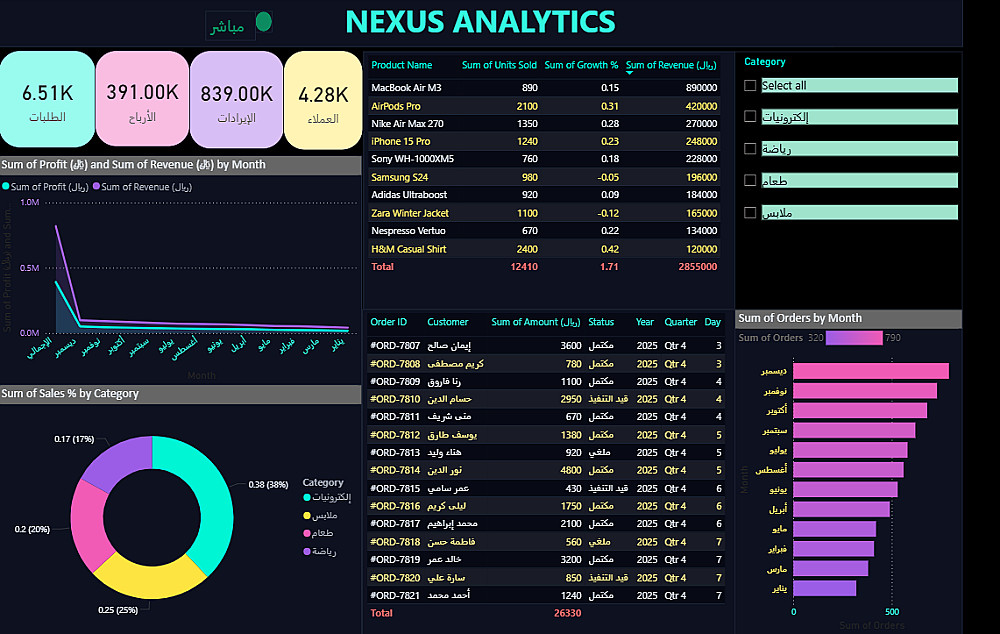This screenshot has height=634, width=1000.
Task: Select the iPhone 15 Pro row
Action: tap(544, 142)
